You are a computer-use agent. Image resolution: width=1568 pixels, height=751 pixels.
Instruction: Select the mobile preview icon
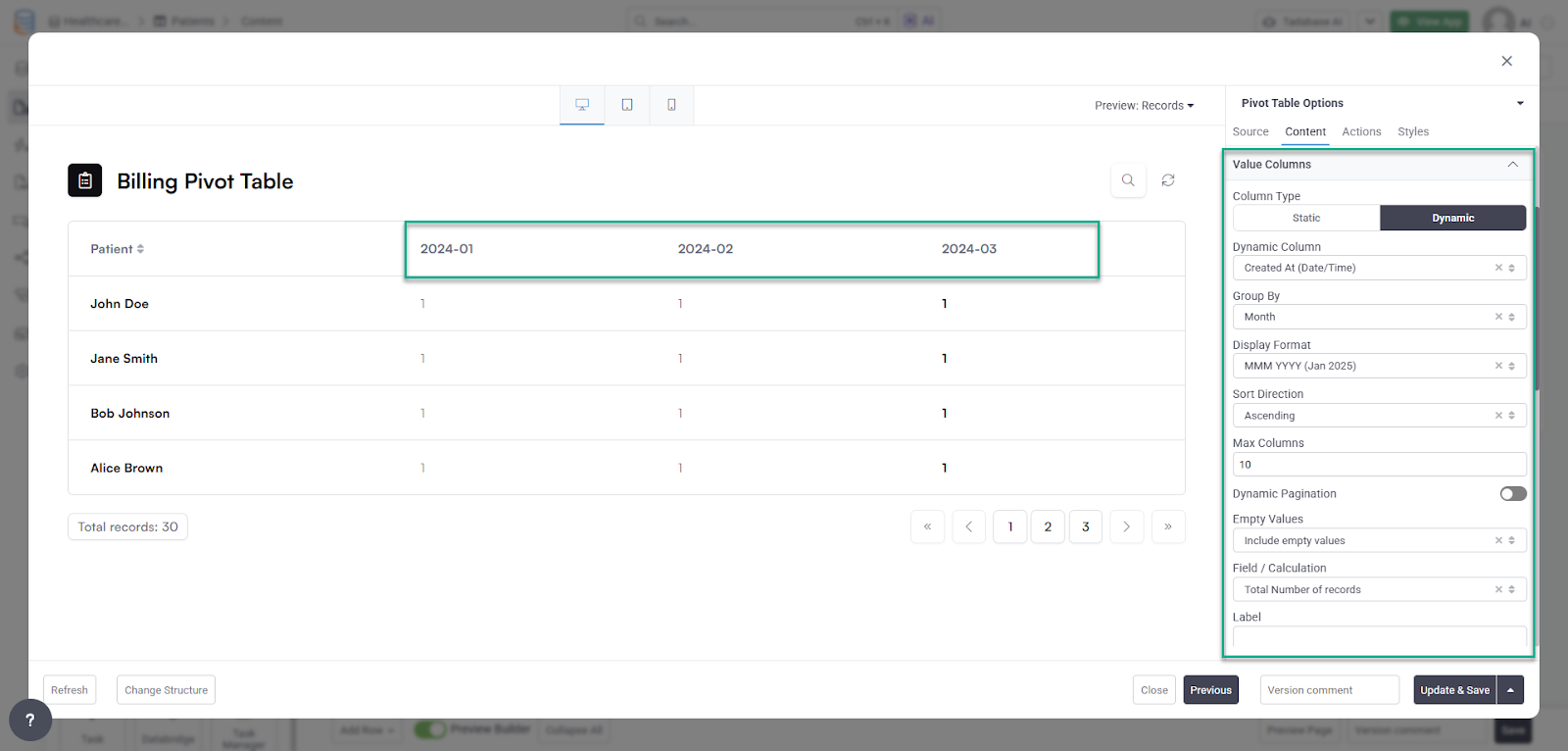[x=671, y=105]
